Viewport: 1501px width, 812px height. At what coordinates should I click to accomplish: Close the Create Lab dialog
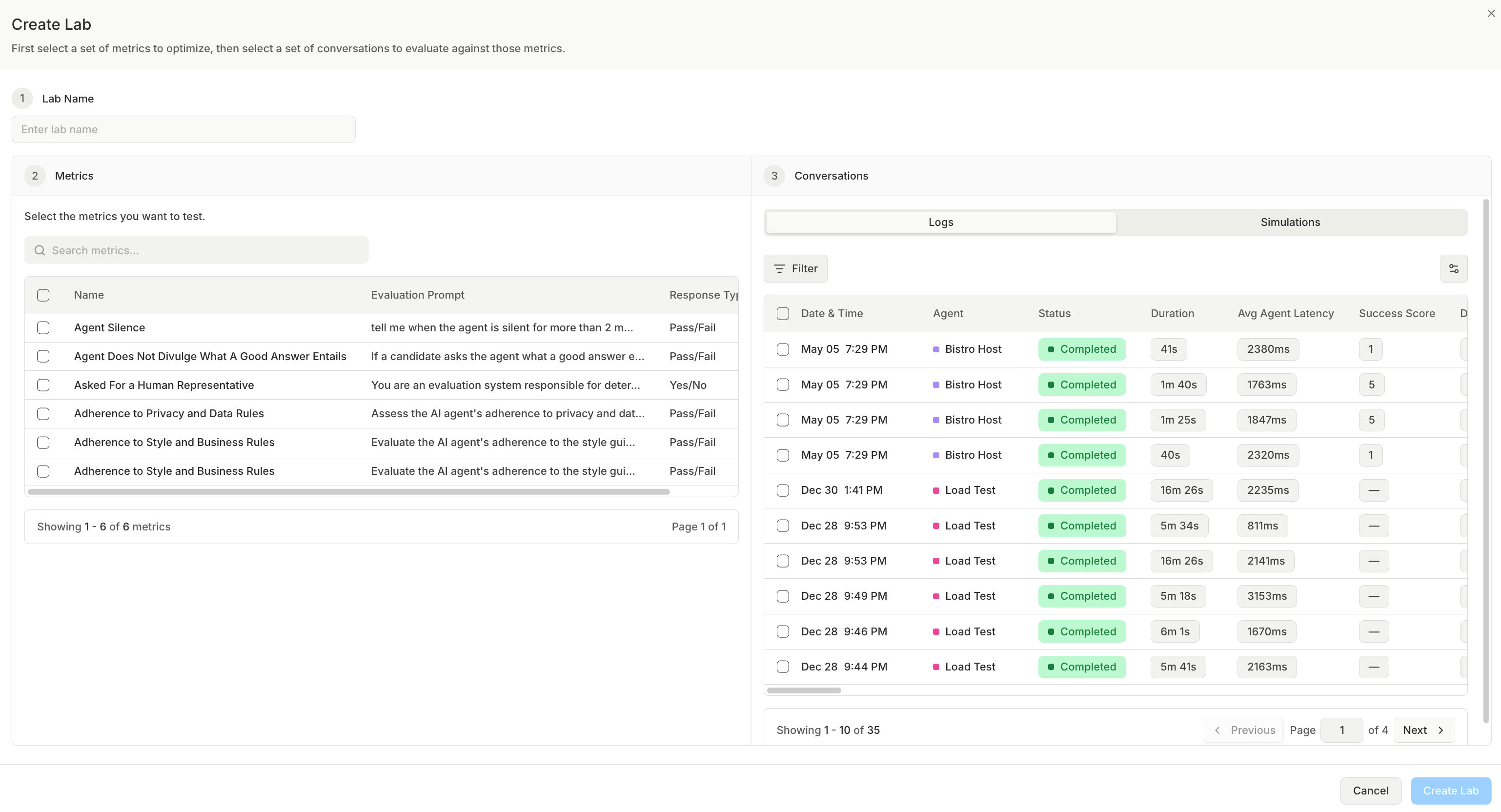(x=1491, y=13)
